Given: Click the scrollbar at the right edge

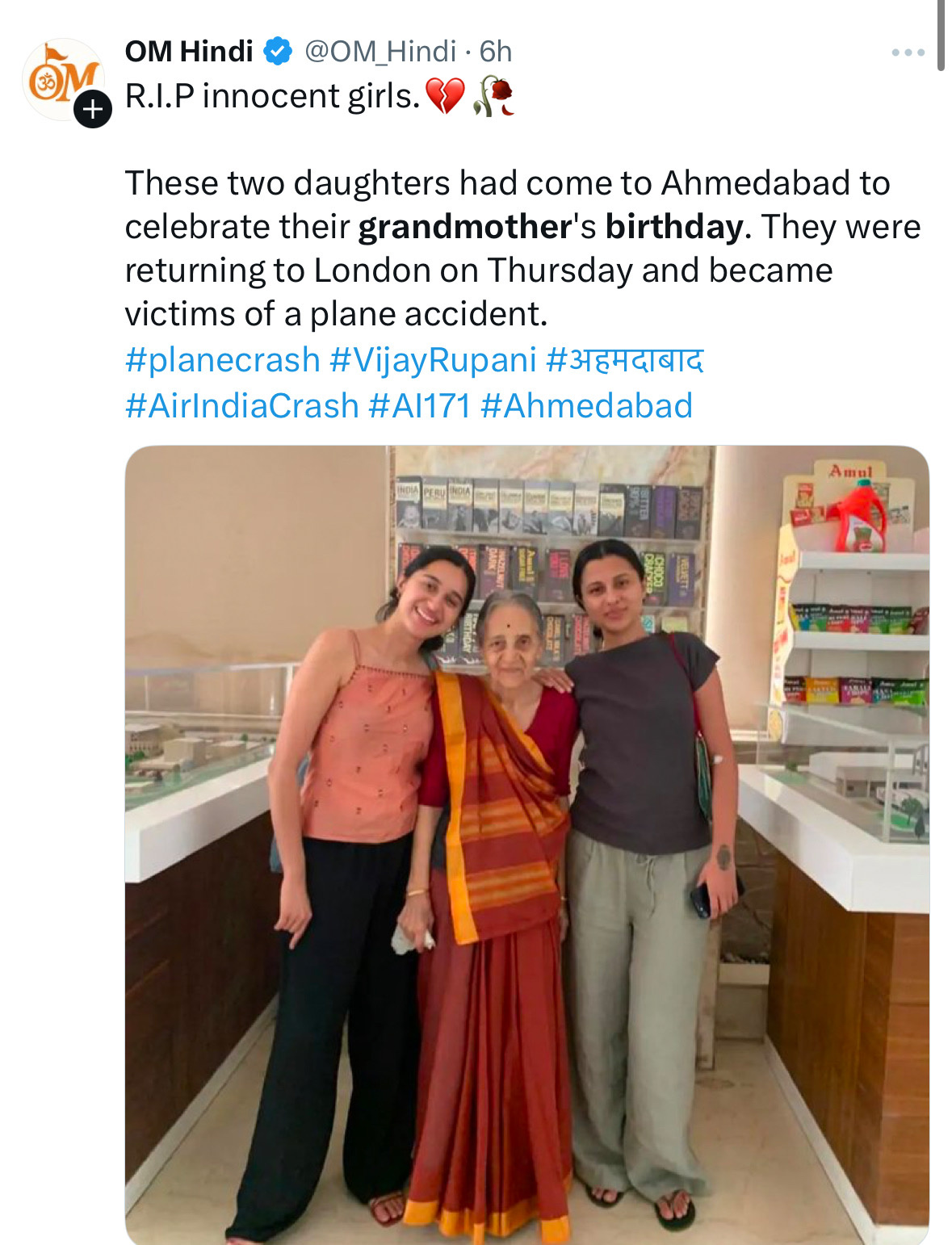Looking at the screenshot, I should coord(941,36).
